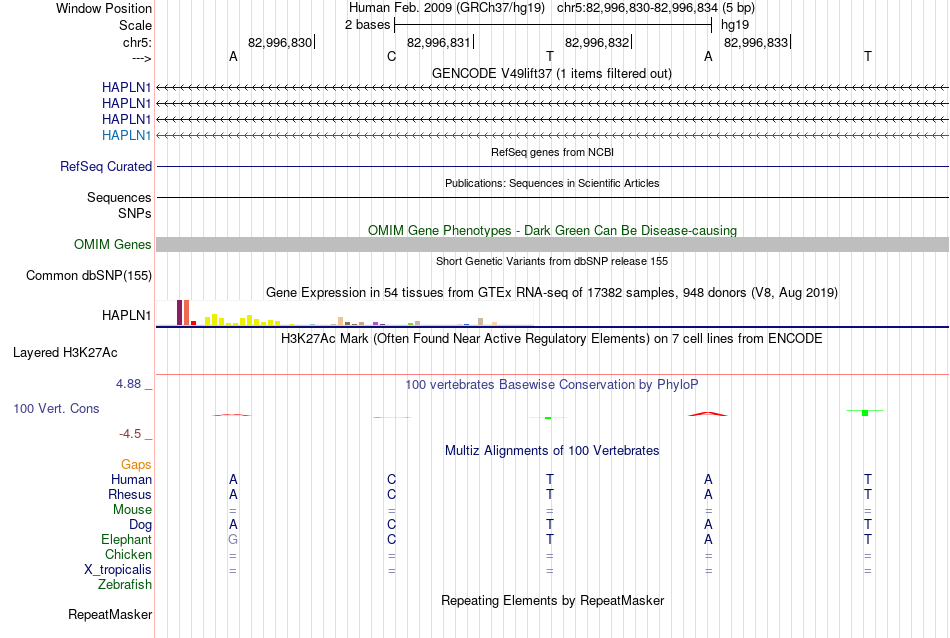950x638 pixels.
Task: Open Publications: Sequences in Scientific Articles title
Action: coord(552,183)
